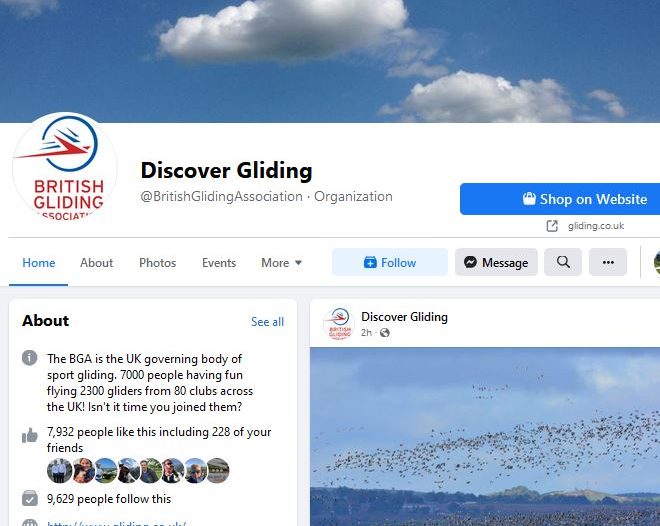Screen dimensions: 660x526
Task: Click the public globe icon on the post
Action: [385, 333]
